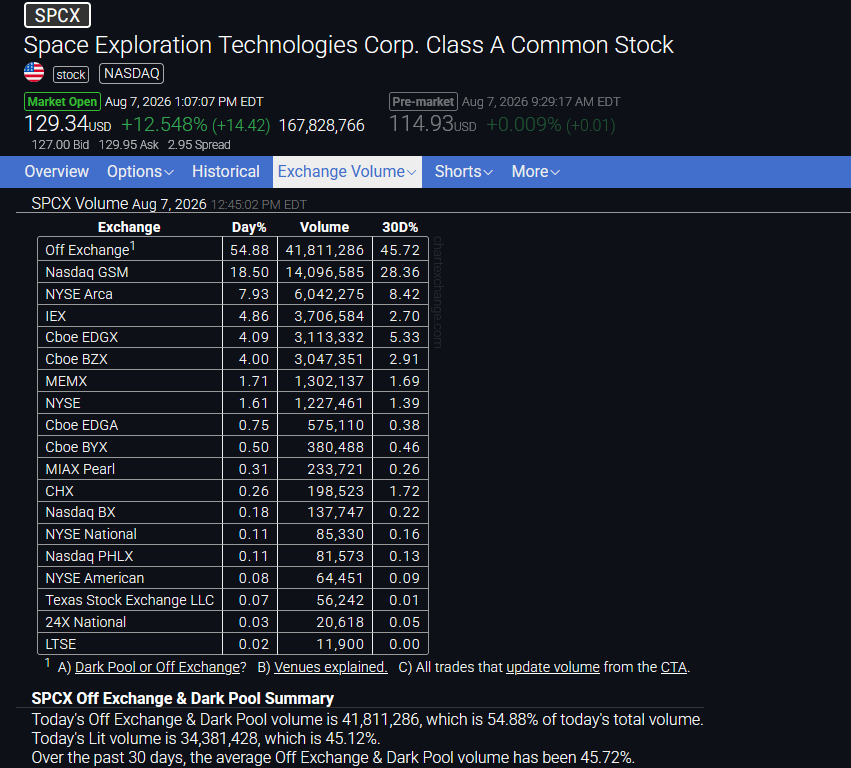851x768 pixels.
Task: Click the +12.548% price change
Action: coord(164,125)
